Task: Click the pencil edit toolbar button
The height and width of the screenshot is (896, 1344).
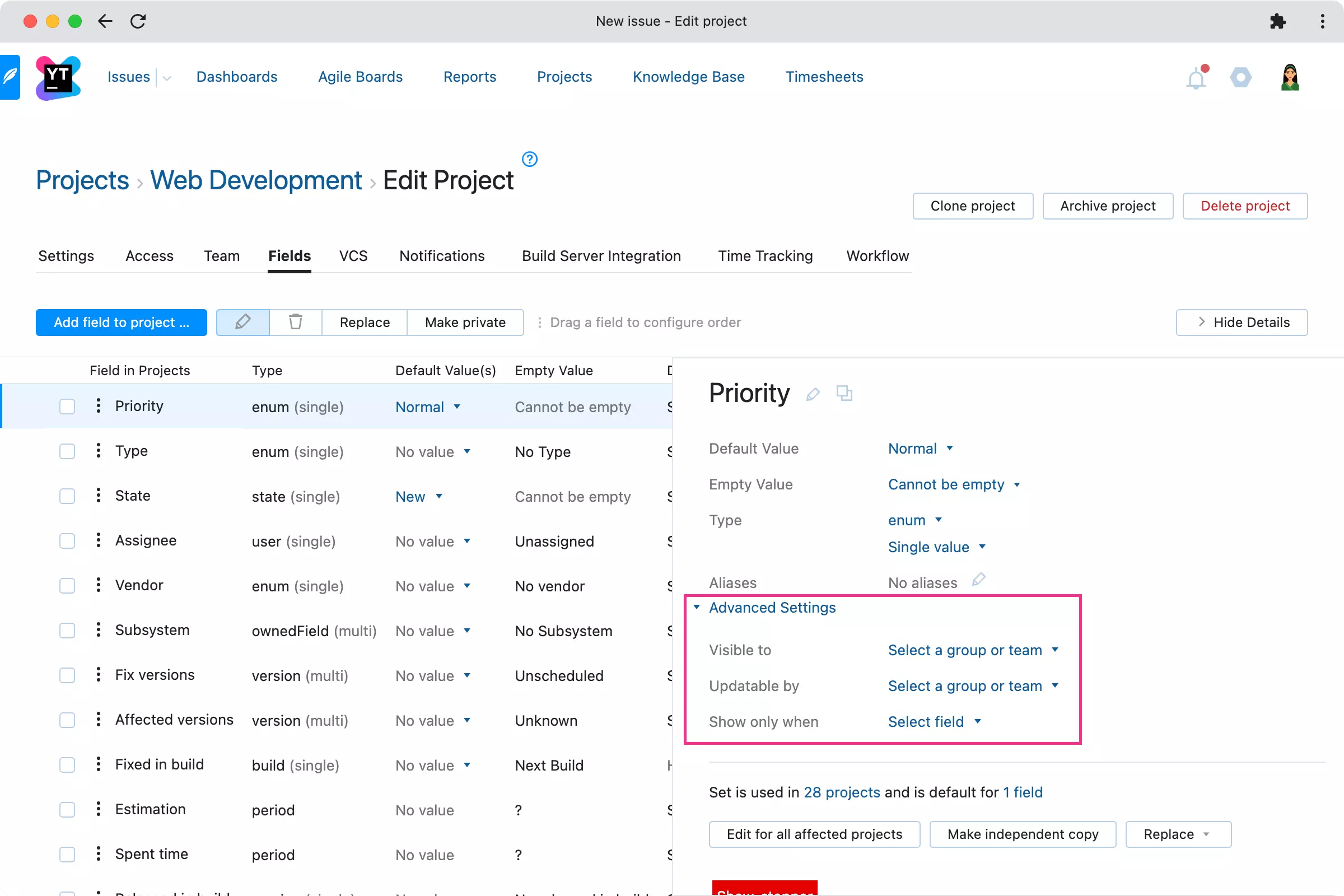Action: point(243,323)
